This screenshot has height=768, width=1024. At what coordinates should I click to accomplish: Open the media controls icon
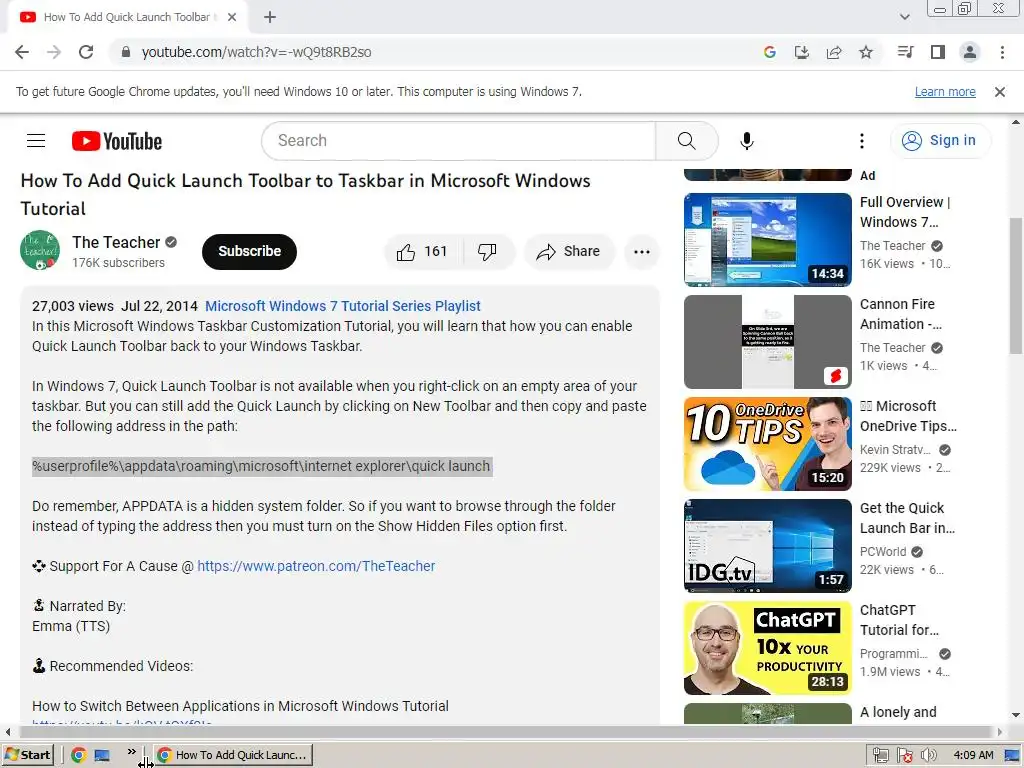[x=906, y=52]
